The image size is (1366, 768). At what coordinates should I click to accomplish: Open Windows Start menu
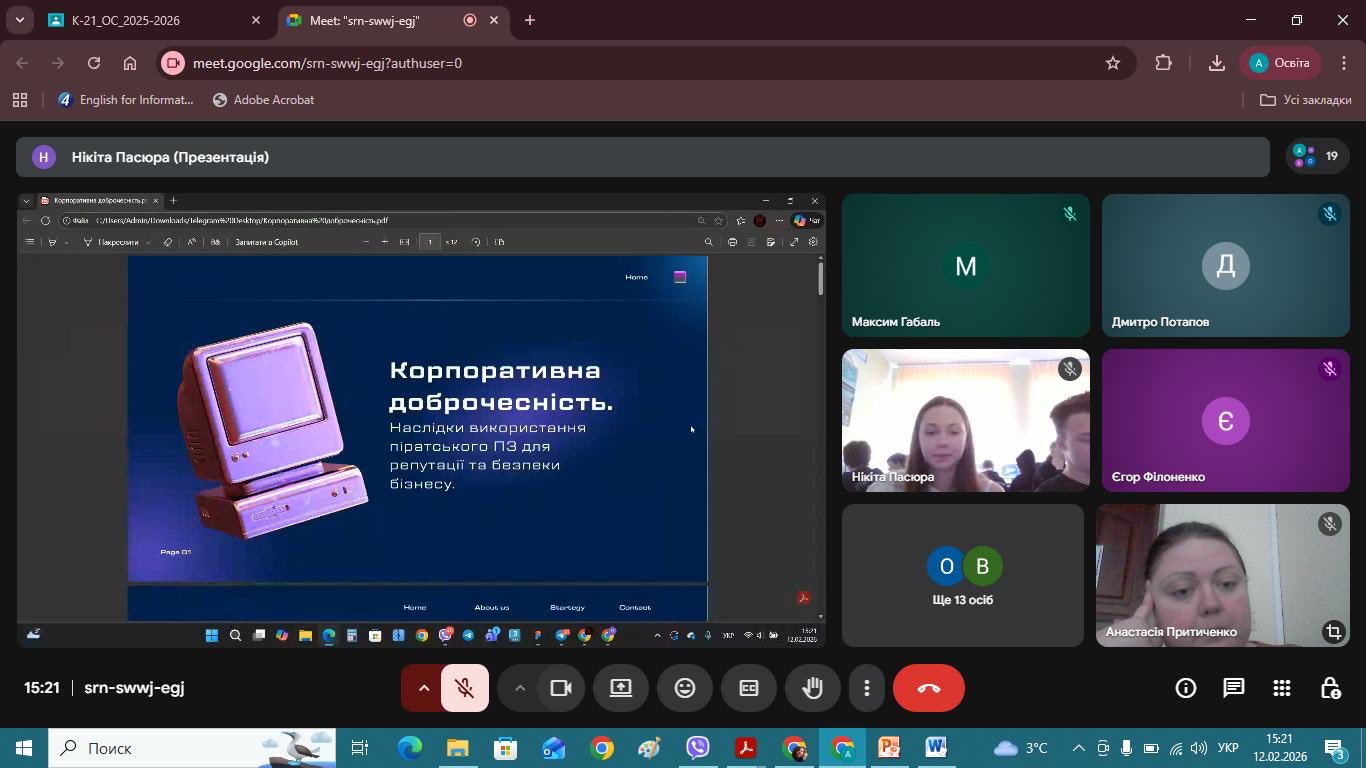coord(24,748)
